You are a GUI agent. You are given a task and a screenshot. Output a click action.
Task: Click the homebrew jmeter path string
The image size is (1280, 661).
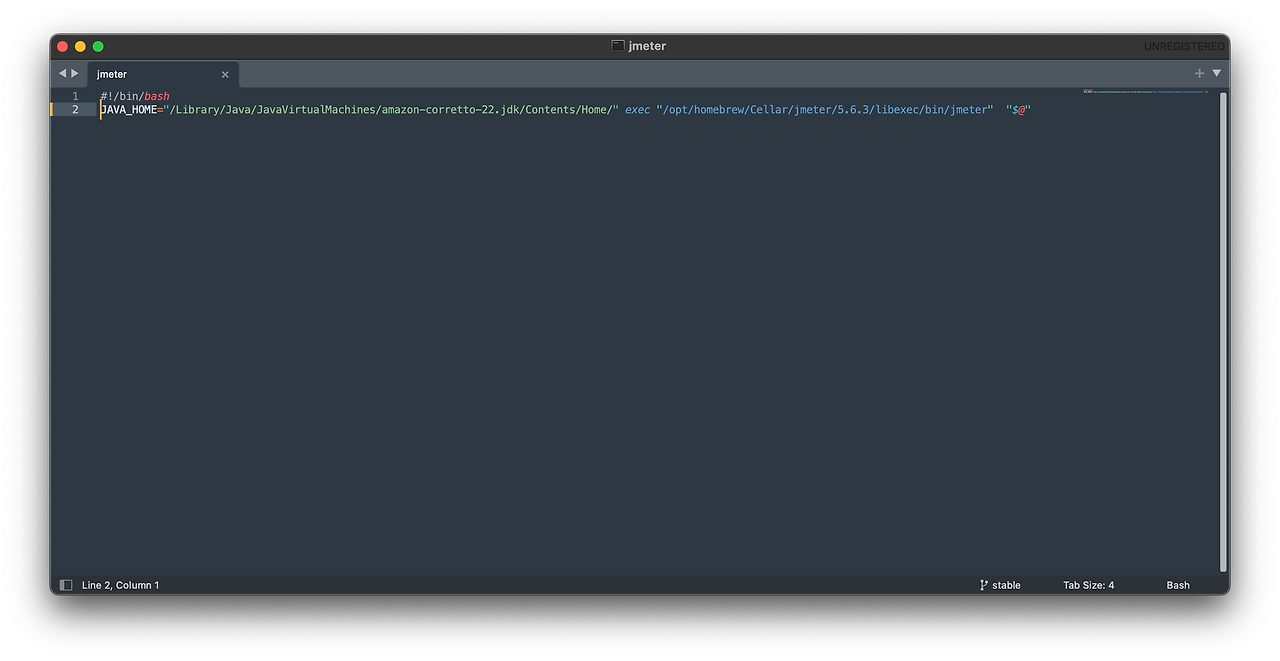coord(824,109)
